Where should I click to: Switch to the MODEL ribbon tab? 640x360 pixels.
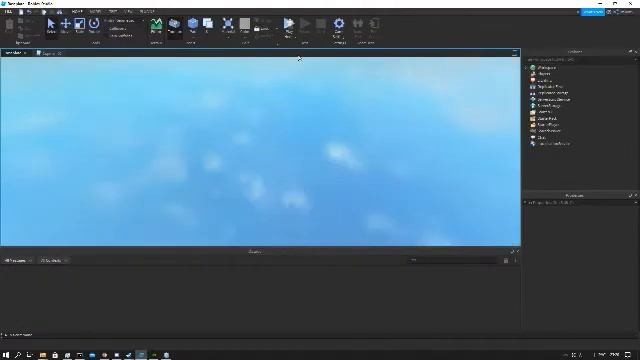(x=95, y=12)
